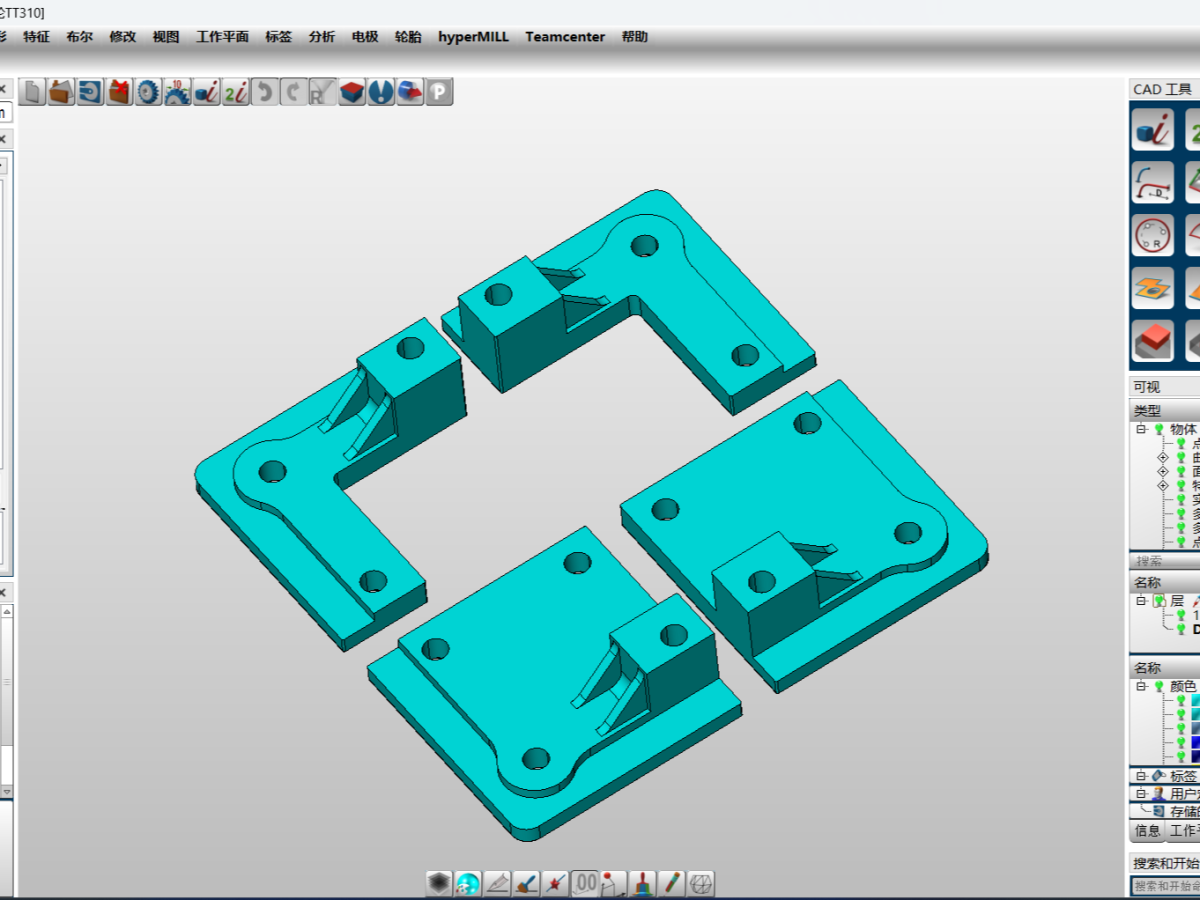Image resolution: width=1200 pixels, height=900 pixels.
Task: Collapse the 物体 node in the 类型 tree
Action: [1139, 429]
